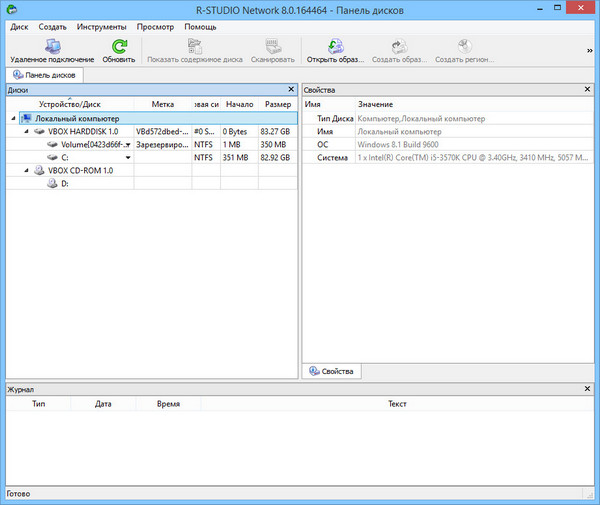Expand the toolbar overflow chevron
The height and width of the screenshot is (505, 600).
click(590, 50)
